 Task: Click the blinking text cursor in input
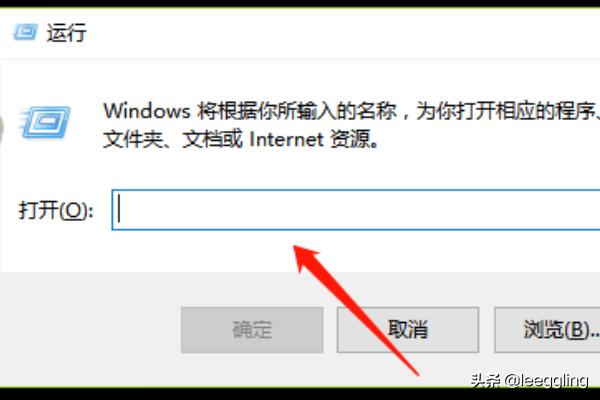pos(119,209)
